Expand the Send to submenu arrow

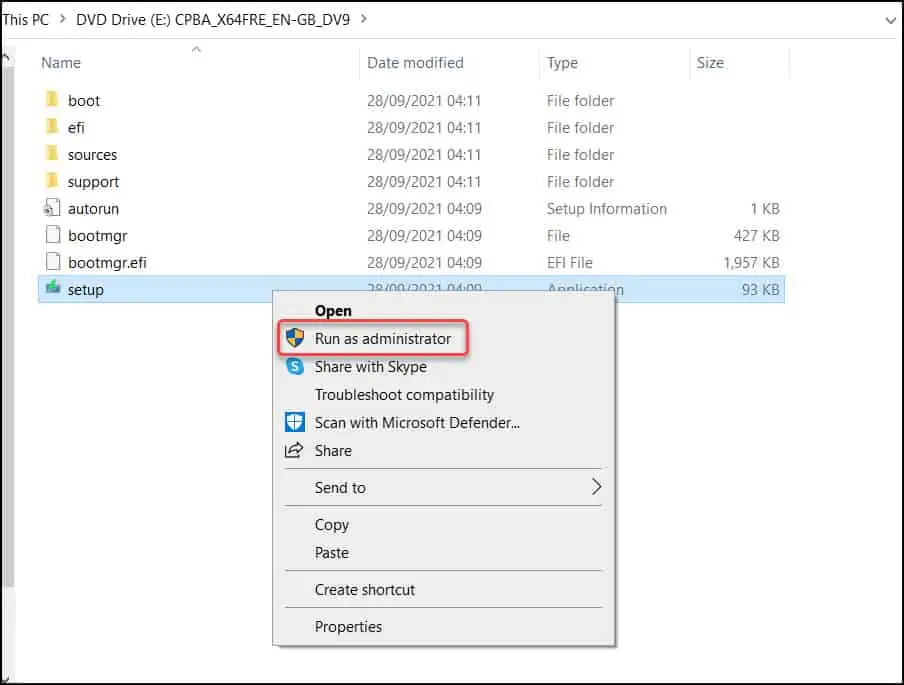(x=596, y=487)
